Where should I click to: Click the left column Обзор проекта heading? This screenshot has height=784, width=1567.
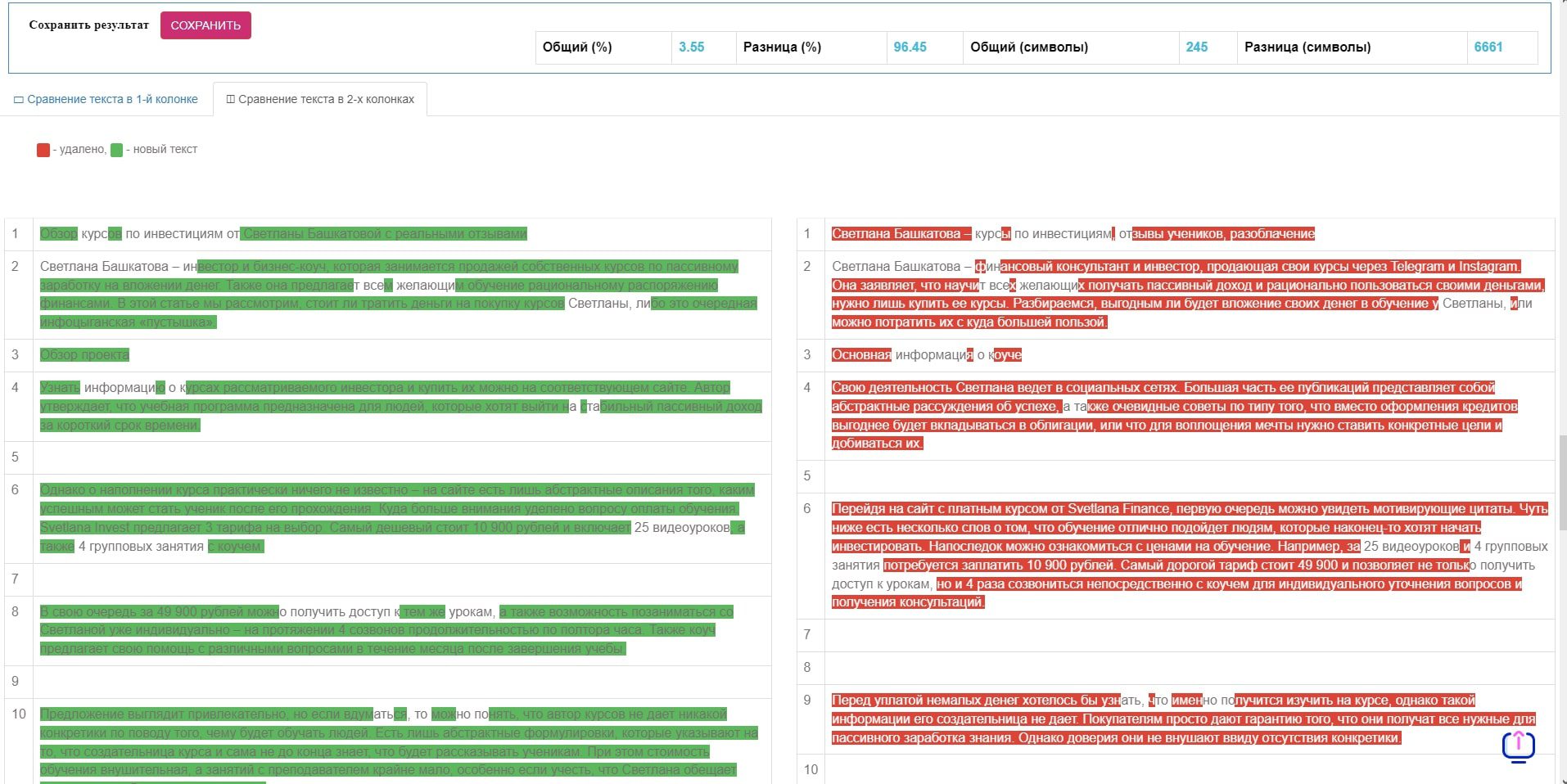pyautogui.click(x=84, y=355)
